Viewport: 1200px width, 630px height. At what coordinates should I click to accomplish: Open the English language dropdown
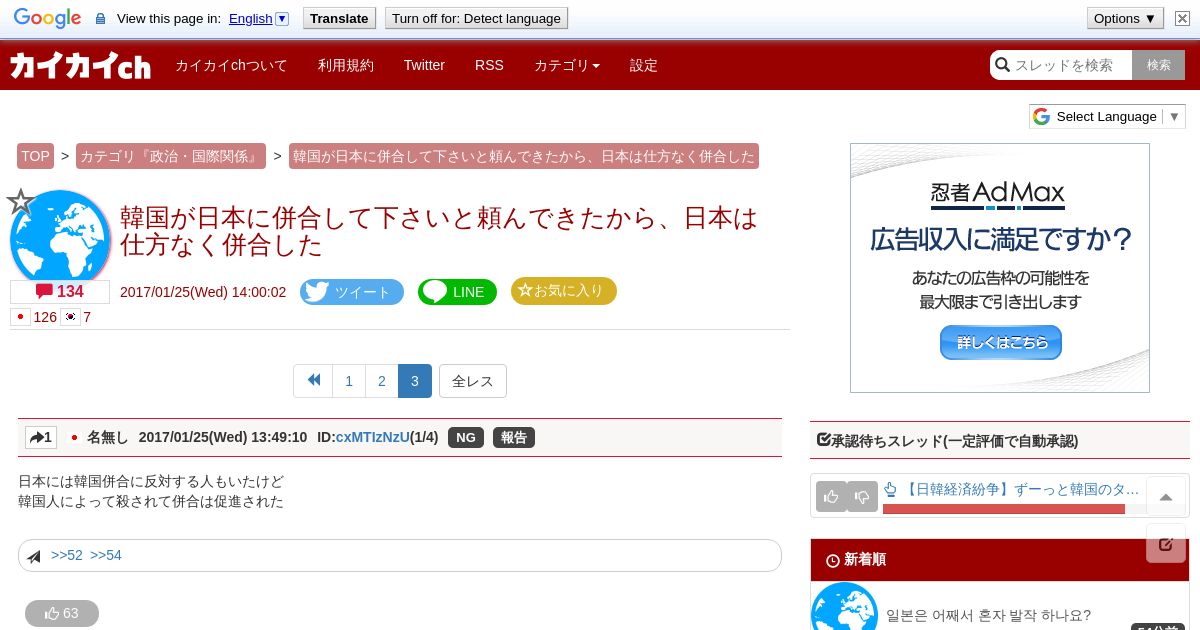point(282,18)
